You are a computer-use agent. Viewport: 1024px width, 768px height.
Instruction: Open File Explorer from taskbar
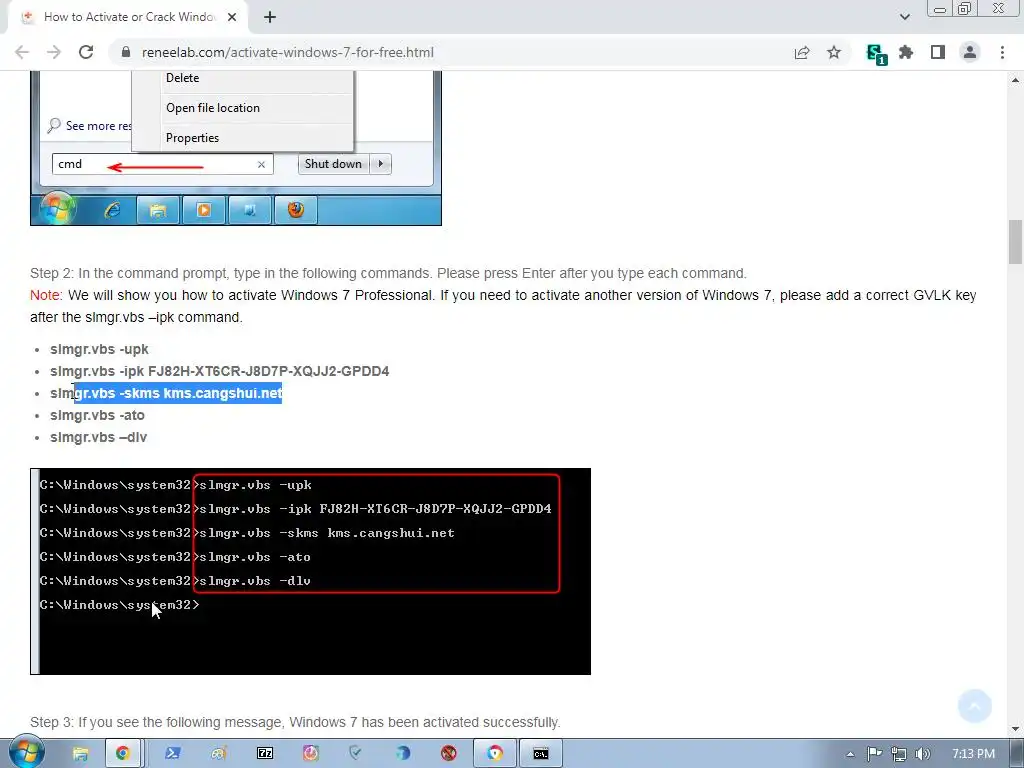pos(80,754)
